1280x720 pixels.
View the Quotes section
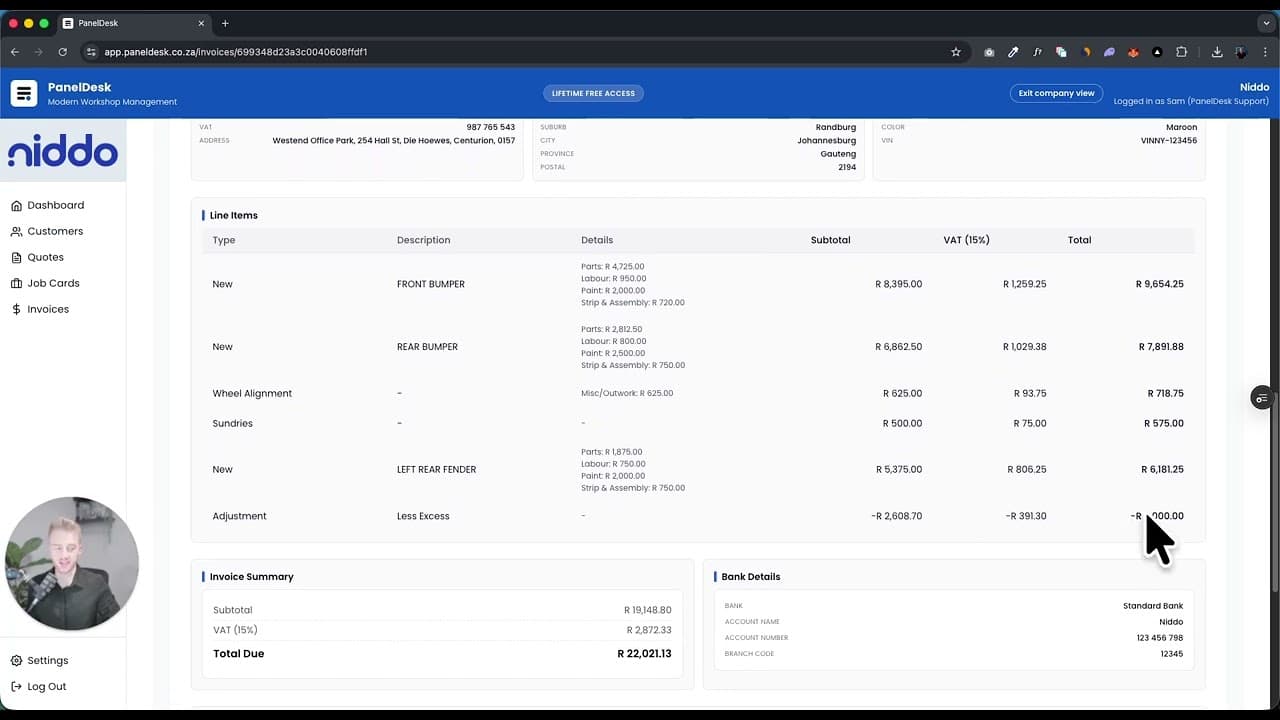pos(47,257)
